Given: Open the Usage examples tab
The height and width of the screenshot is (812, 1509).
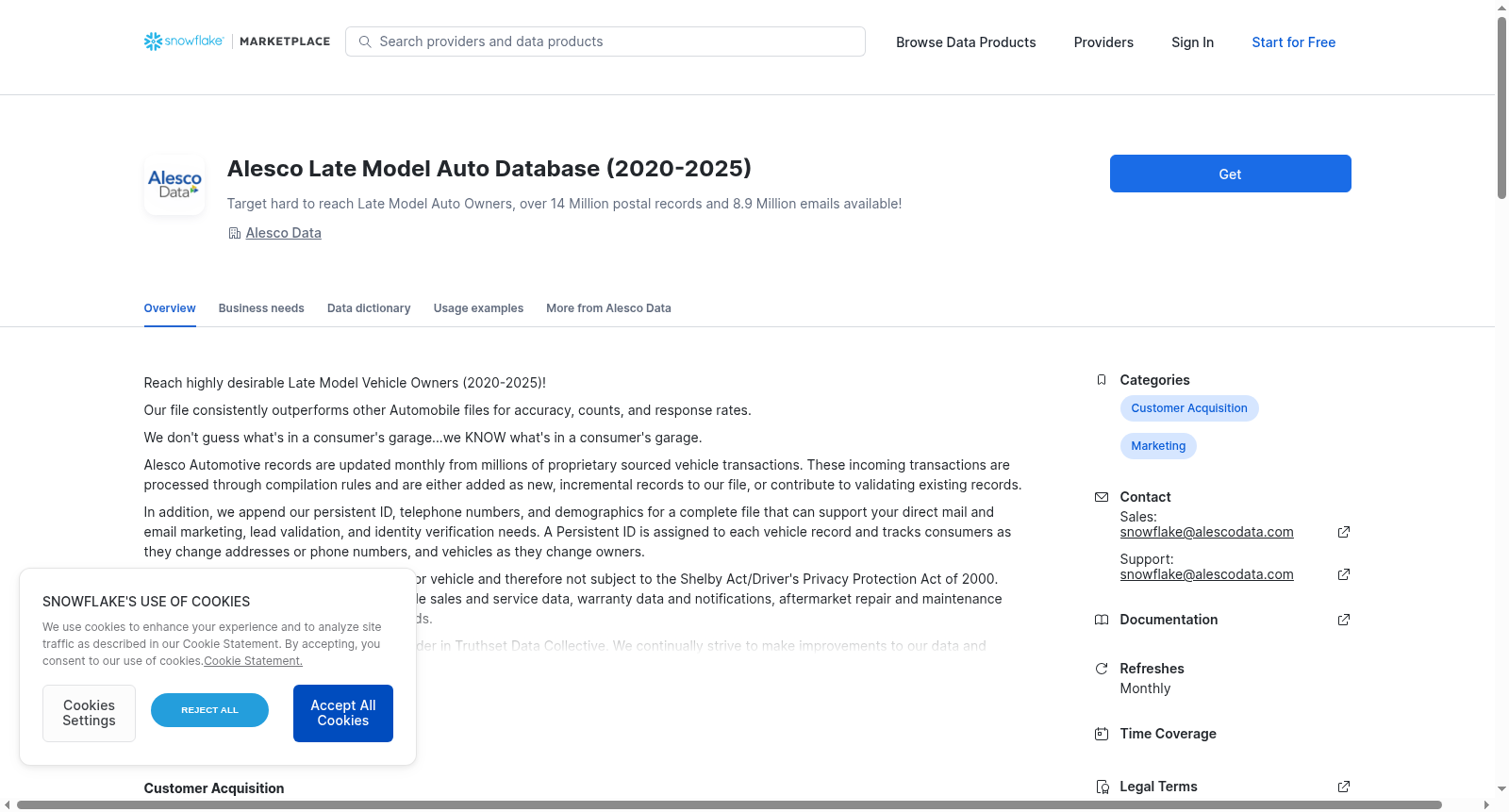Looking at the screenshot, I should click(478, 308).
